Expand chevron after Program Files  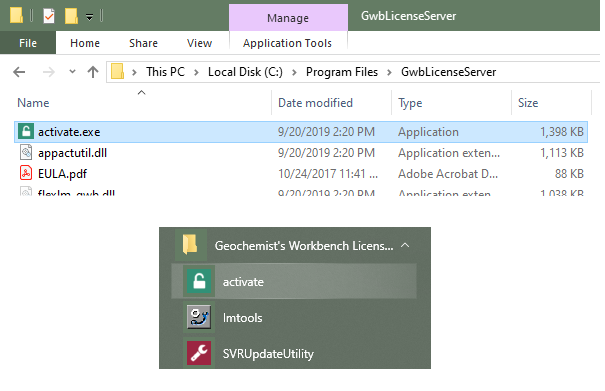[389, 72]
